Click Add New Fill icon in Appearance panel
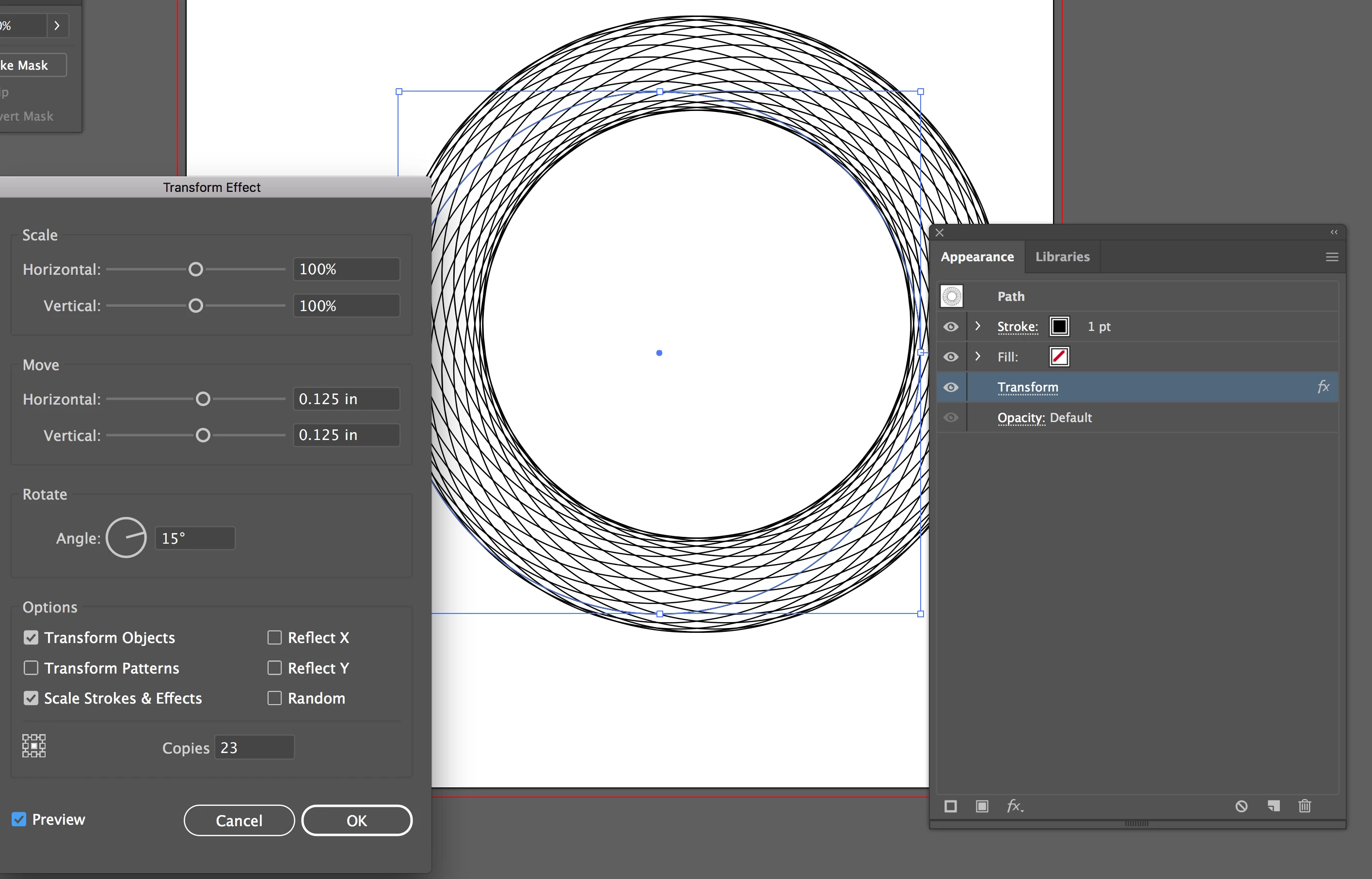1372x879 pixels. 981,806
